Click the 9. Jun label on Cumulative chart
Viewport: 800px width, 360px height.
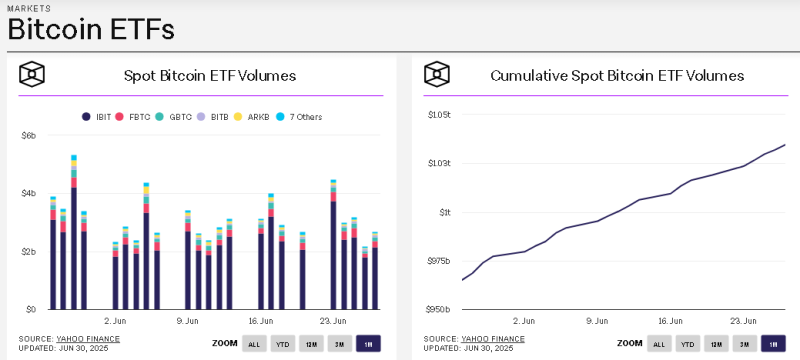597,321
